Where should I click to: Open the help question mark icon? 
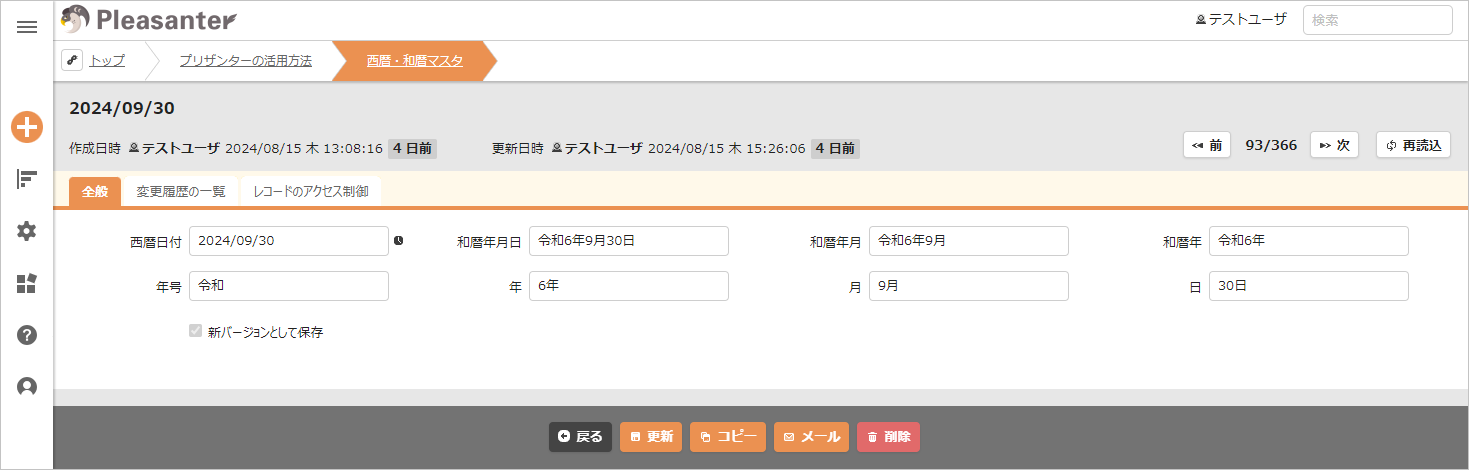pyautogui.click(x=27, y=335)
